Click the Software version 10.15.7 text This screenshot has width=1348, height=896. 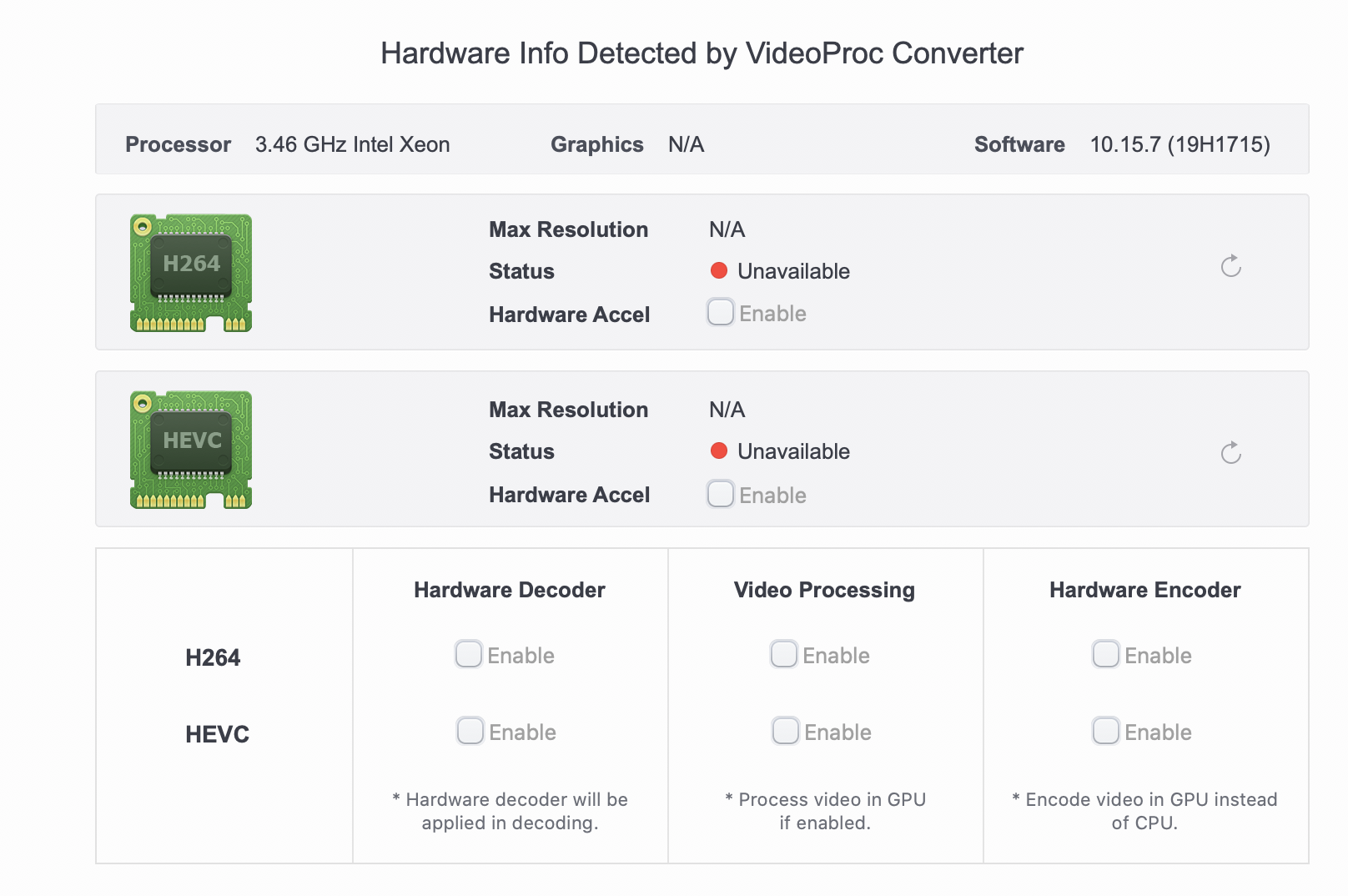pos(1179,144)
